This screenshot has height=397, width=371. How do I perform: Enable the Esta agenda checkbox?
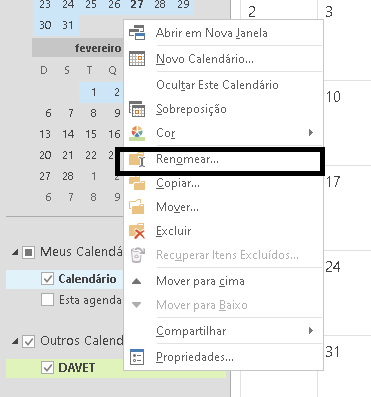pos(47,300)
